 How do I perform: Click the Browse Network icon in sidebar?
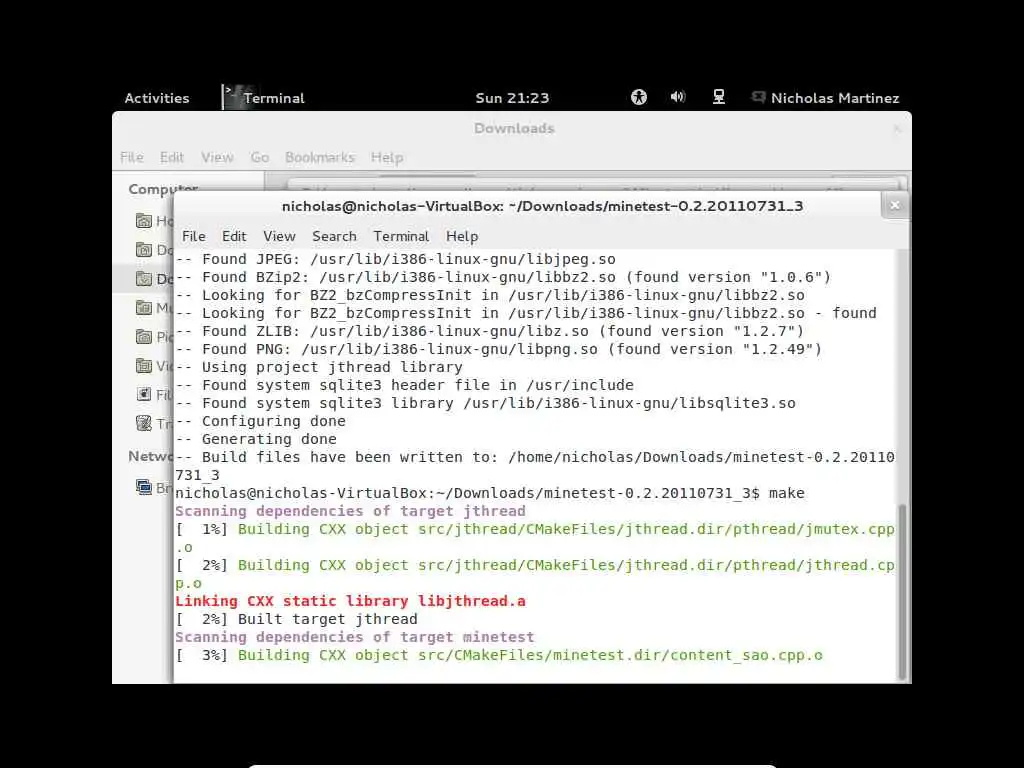point(144,487)
